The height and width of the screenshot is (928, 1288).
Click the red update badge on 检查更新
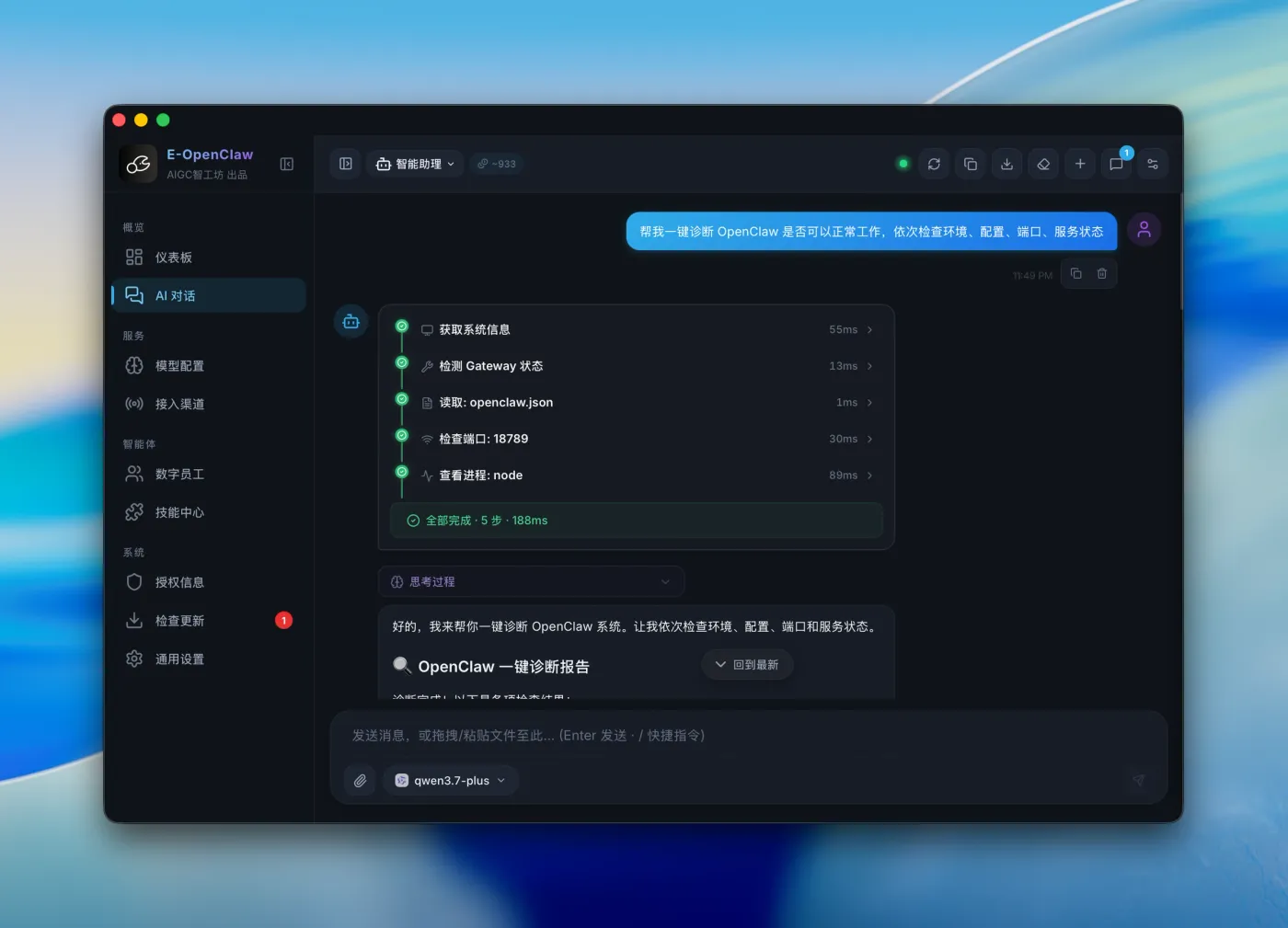tap(284, 621)
